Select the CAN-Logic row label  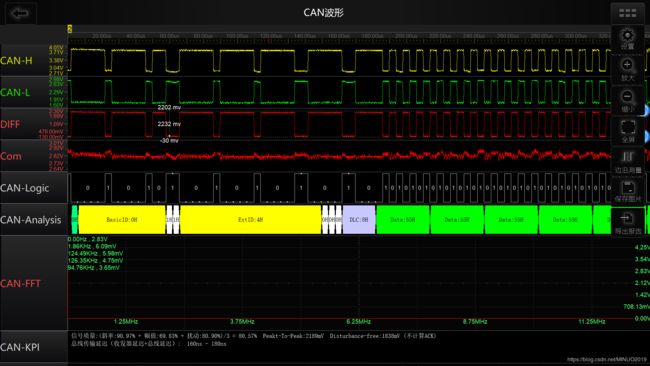25,188
